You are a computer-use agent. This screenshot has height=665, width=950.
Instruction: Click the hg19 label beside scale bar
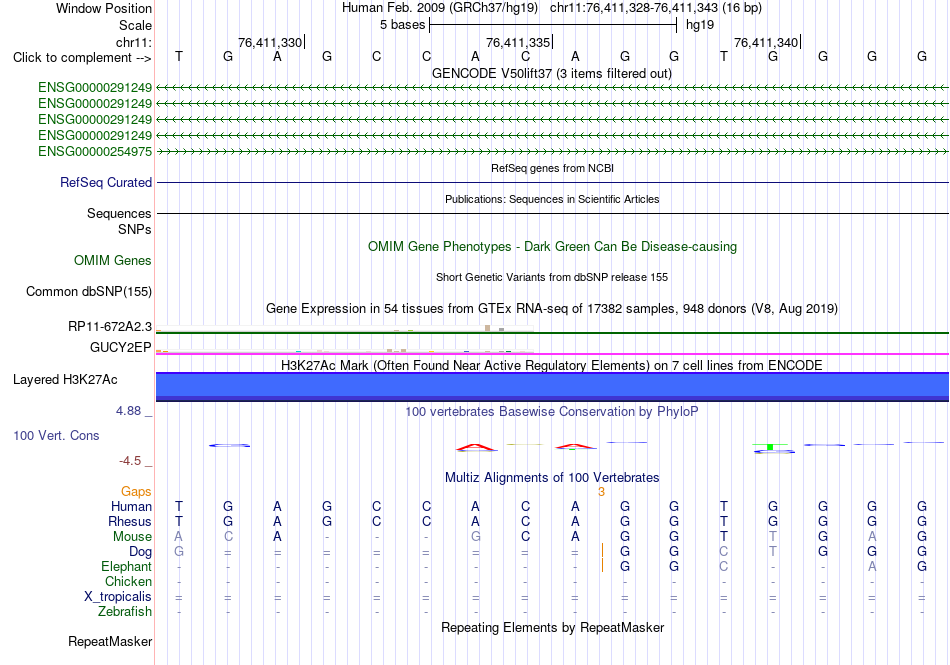click(700, 25)
